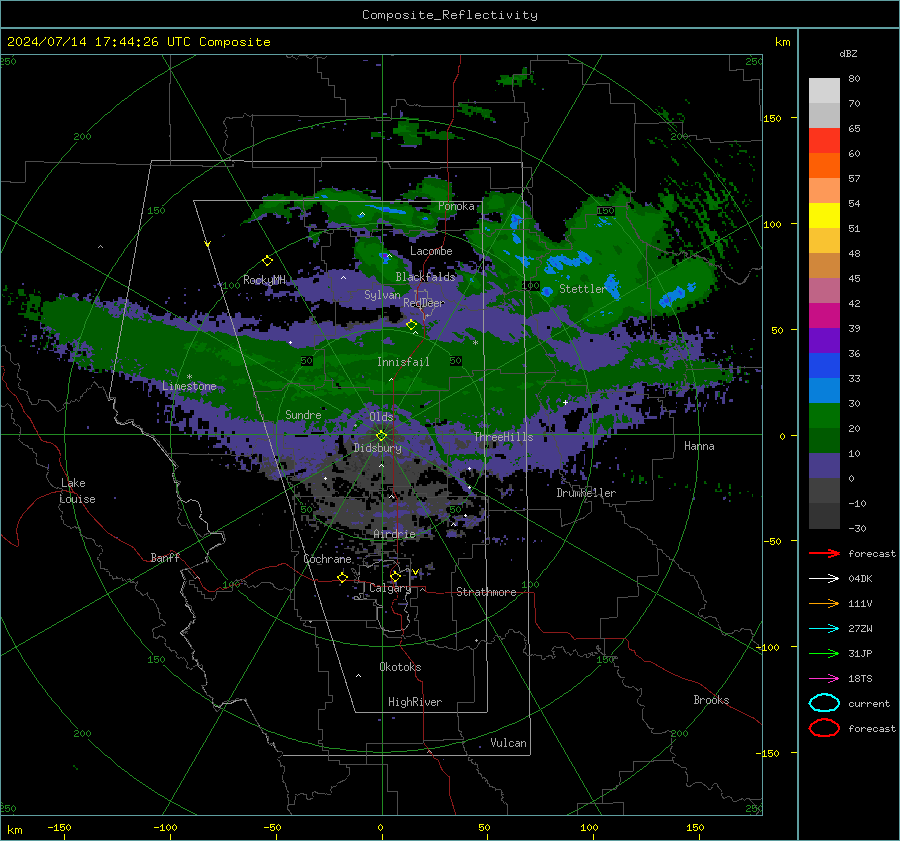The width and height of the screenshot is (900, 841).
Task: Click the Ponoka city label
Action: click(456, 206)
